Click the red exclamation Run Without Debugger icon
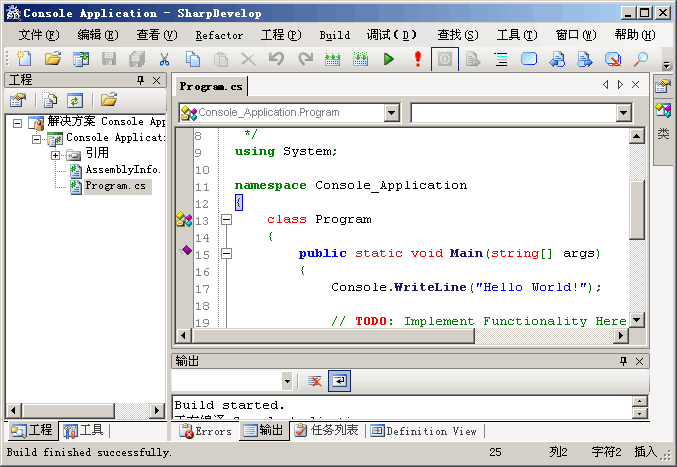 coord(417,59)
